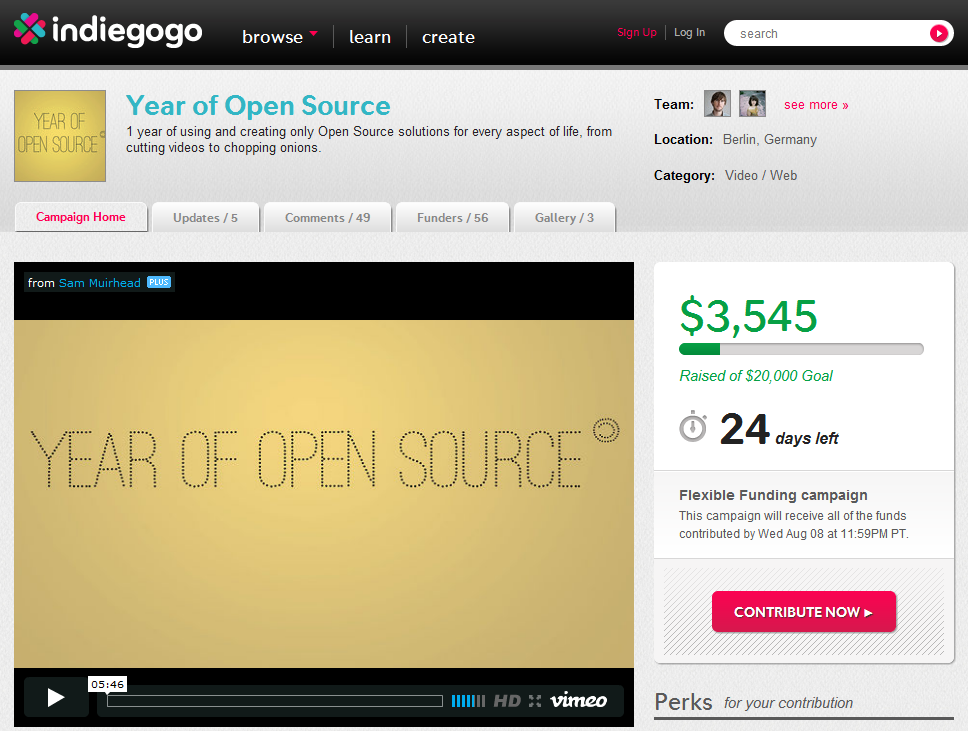Toggle HD quality in video player
The width and height of the screenshot is (968, 731).
tap(507, 701)
